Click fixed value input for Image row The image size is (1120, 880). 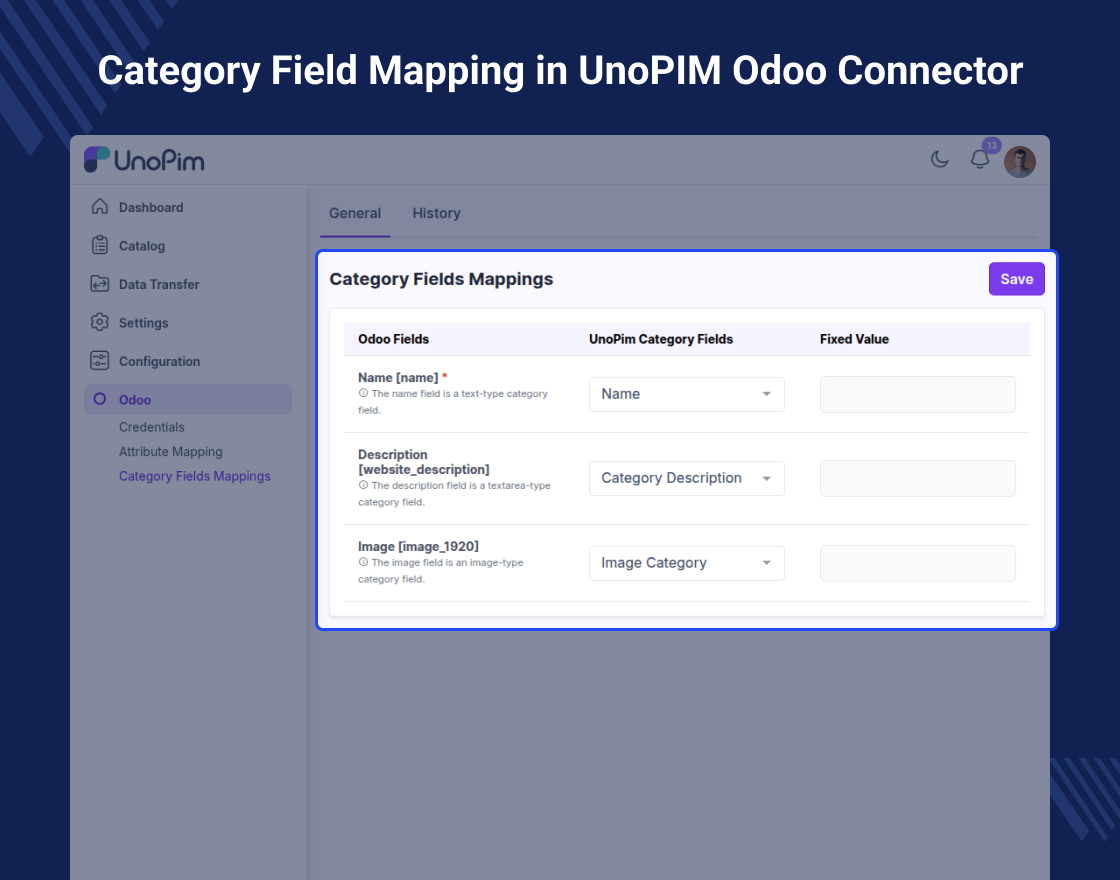pos(917,563)
